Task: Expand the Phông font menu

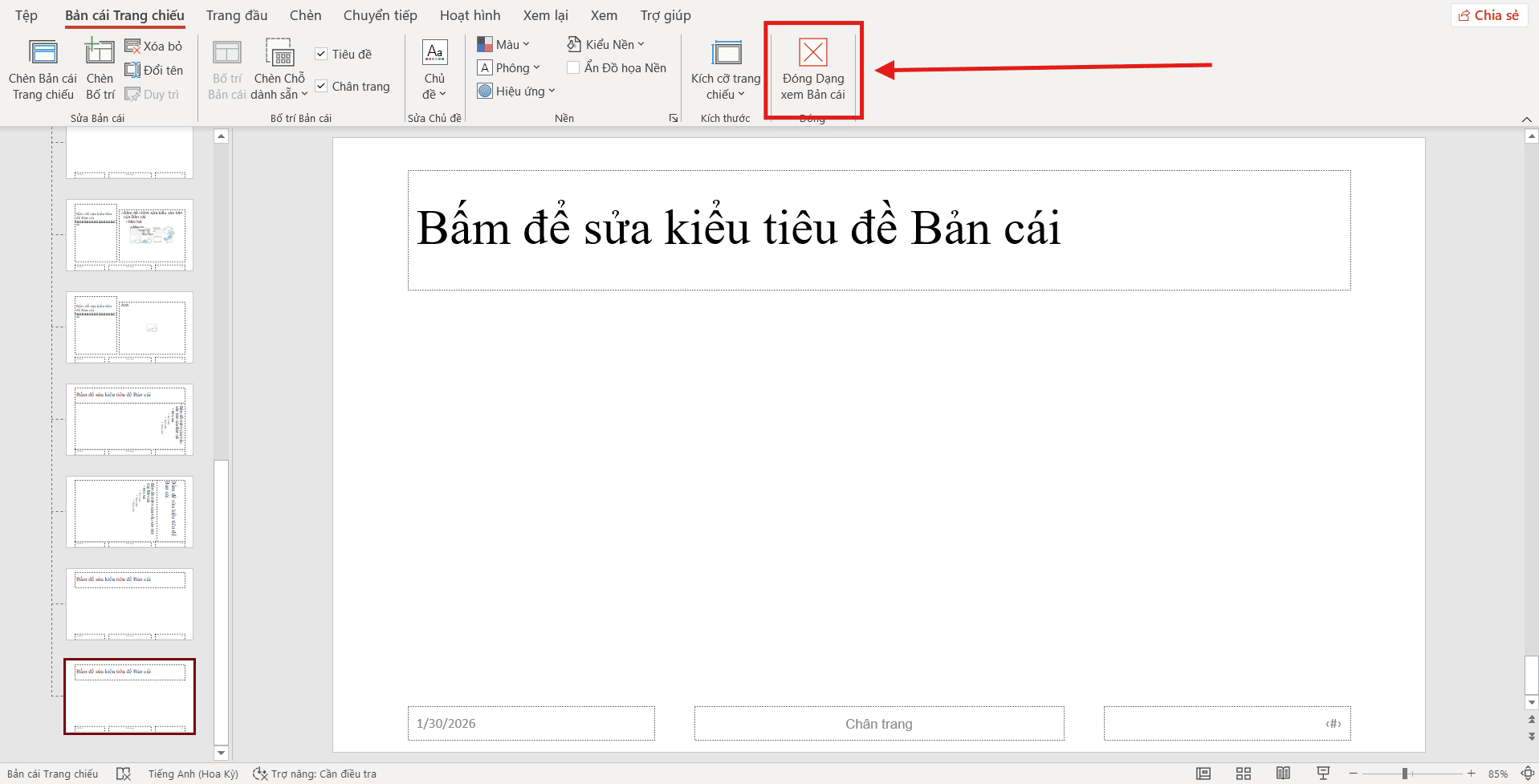Action: pyautogui.click(x=509, y=67)
